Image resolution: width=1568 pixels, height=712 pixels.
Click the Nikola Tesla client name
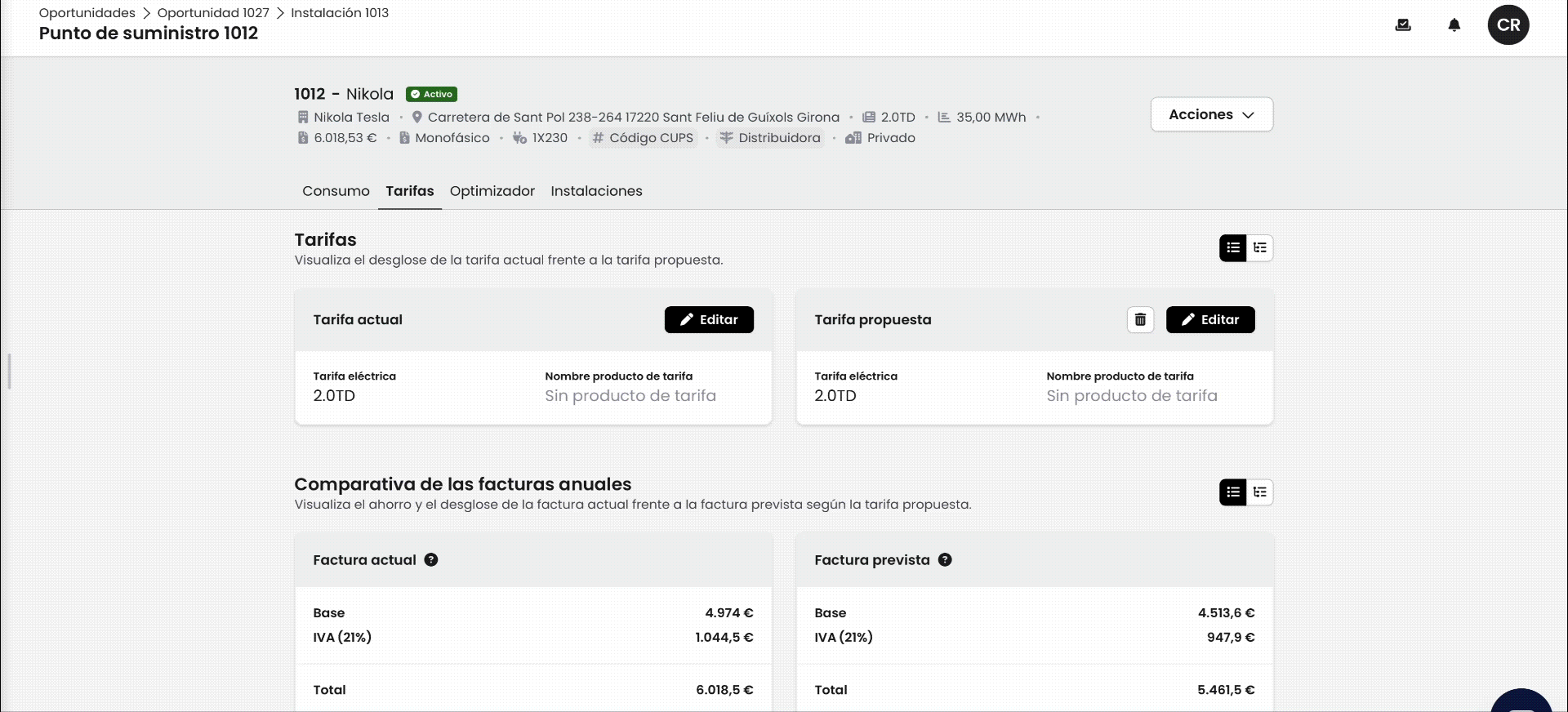coord(352,117)
